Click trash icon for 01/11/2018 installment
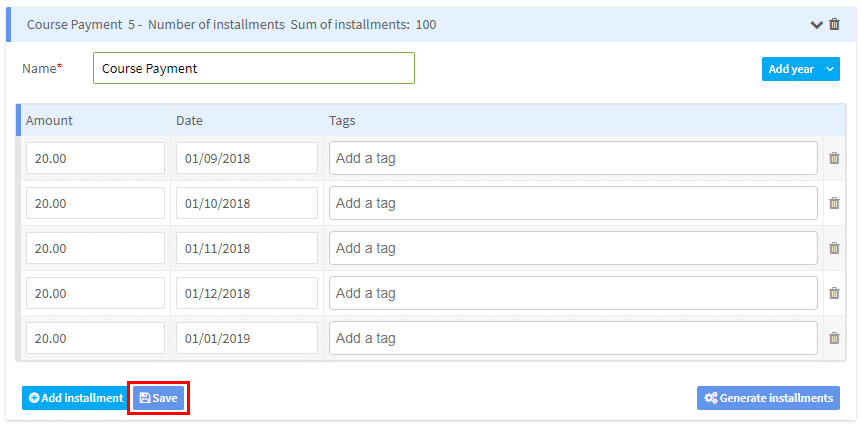Image resolution: width=862 pixels, height=426 pixels. [x=834, y=248]
